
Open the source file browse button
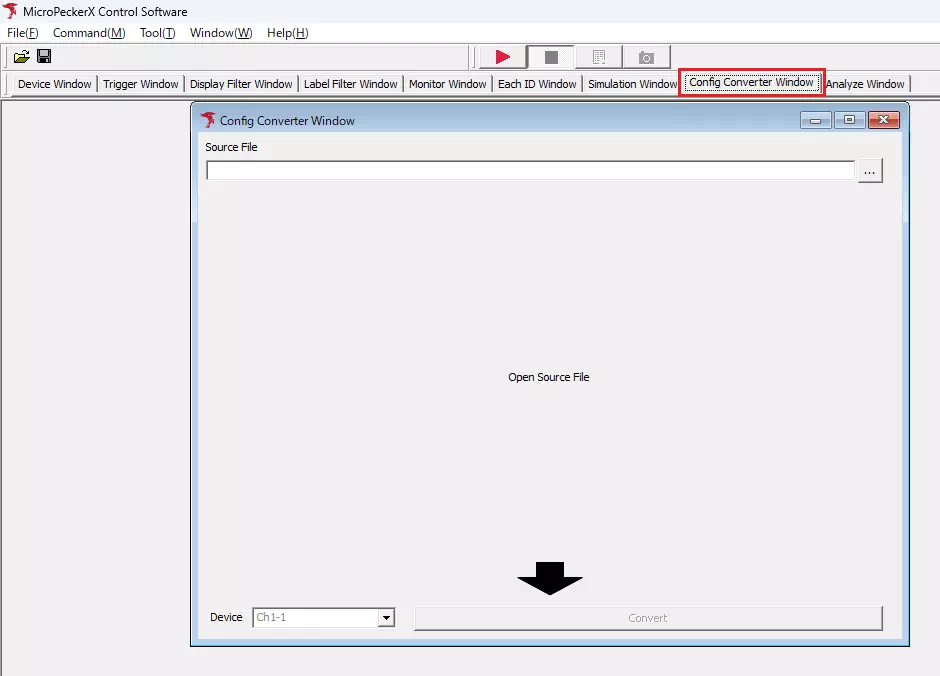coord(870,170)
